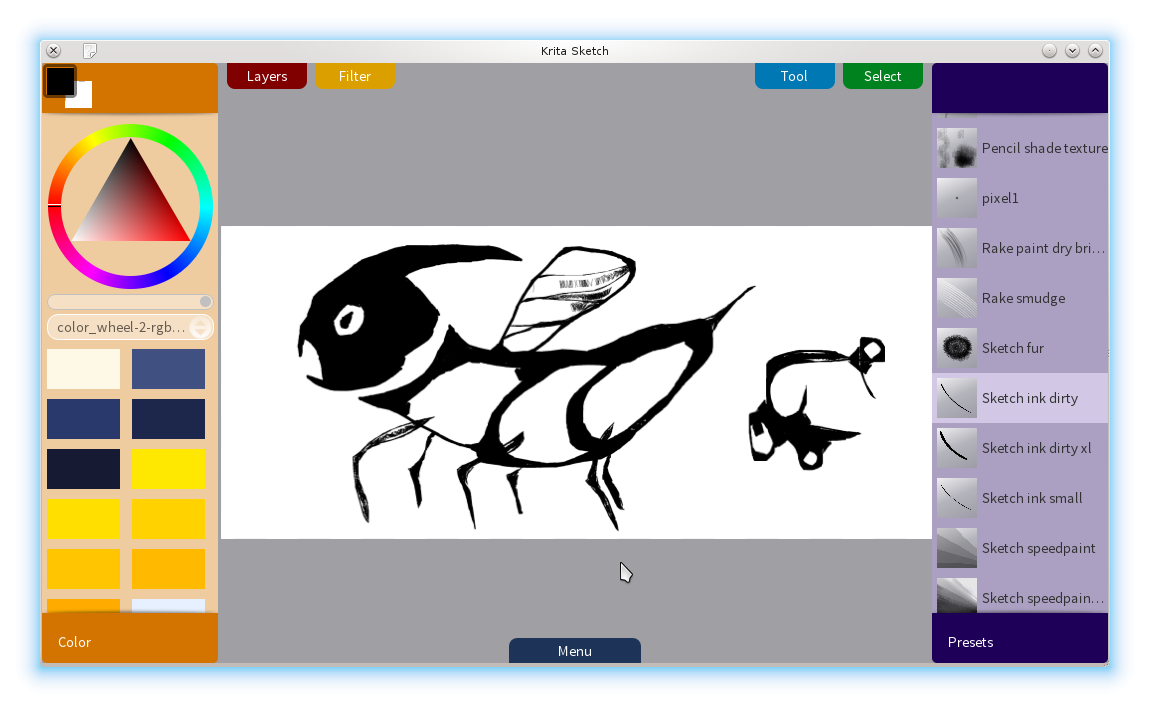Screen dimensions: 1150x707
Task: Select the pixel1 brush preset
Action: coord(1000,198)
